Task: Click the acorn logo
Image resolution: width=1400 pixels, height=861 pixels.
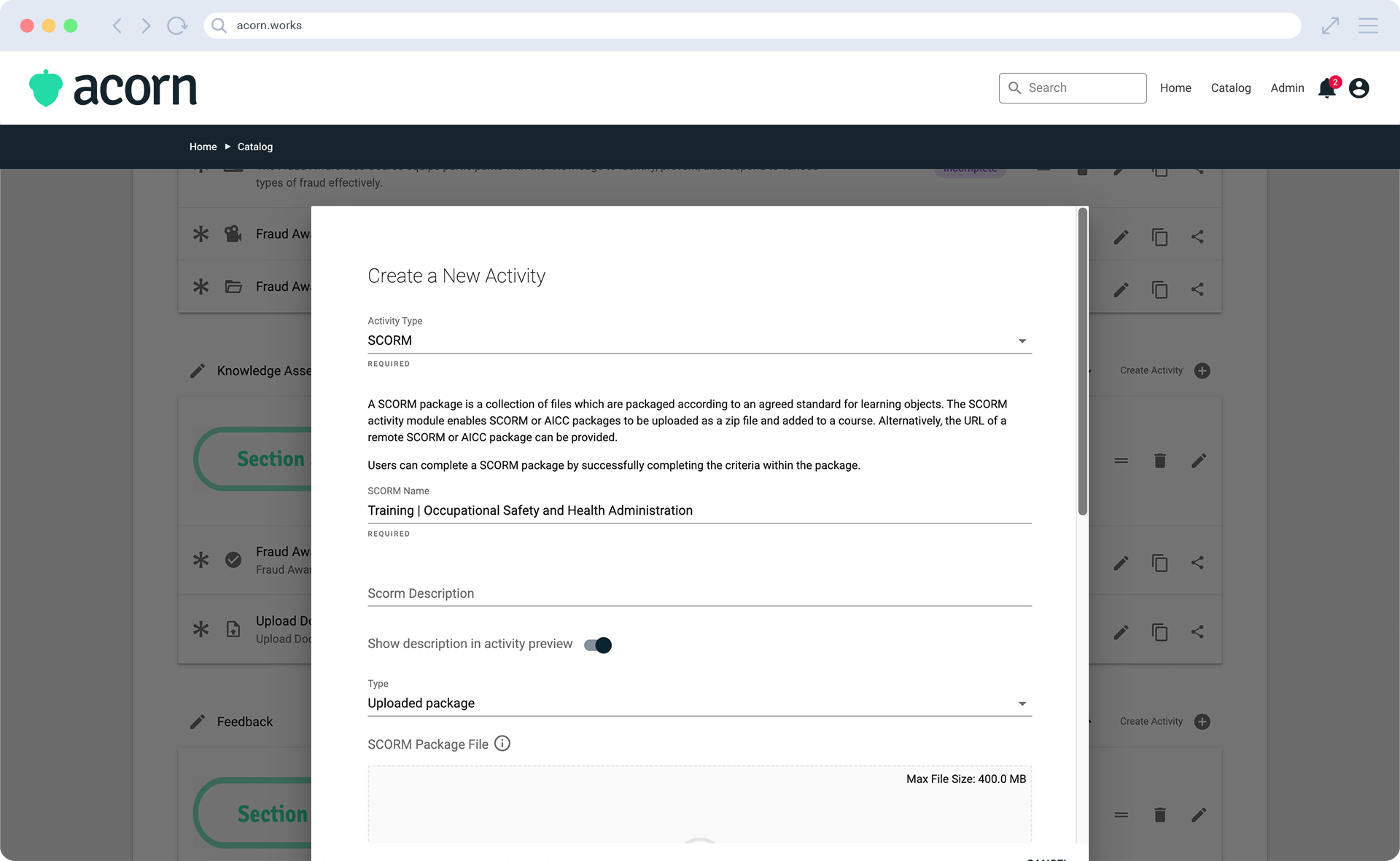Action: pos(114,88)
